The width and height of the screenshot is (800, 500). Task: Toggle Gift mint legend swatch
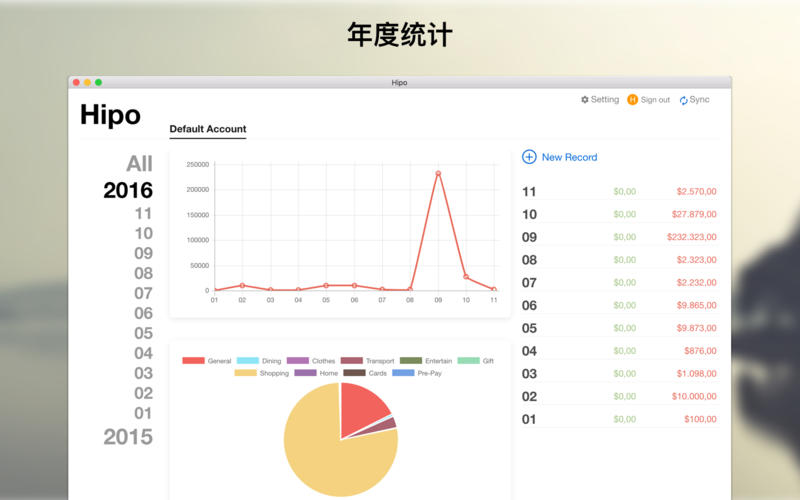469,361
